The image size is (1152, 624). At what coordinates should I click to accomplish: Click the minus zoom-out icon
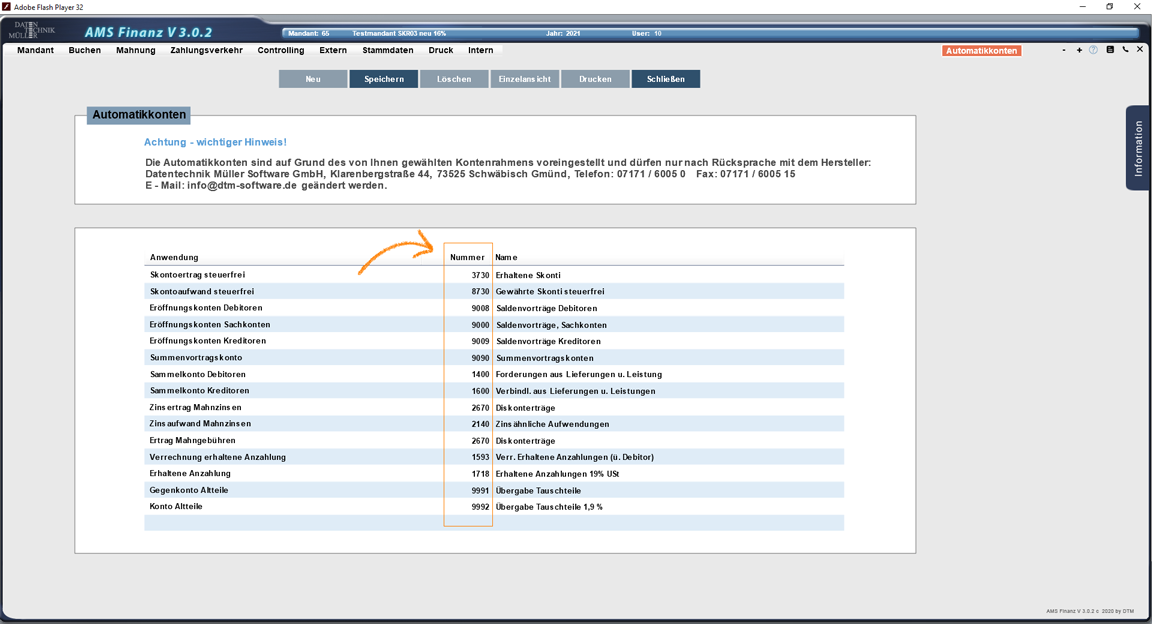[x=1064, y=50]
